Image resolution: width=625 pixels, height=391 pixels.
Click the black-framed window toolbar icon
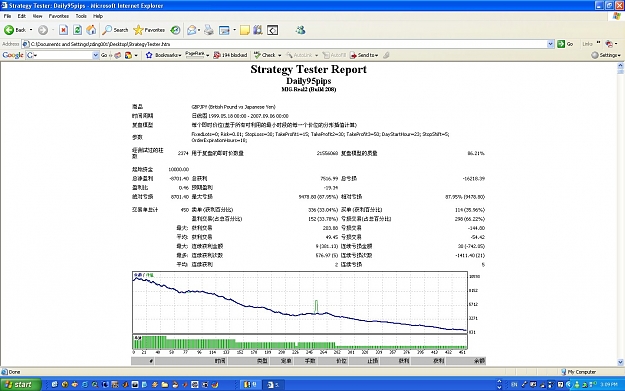click(273, 30)
